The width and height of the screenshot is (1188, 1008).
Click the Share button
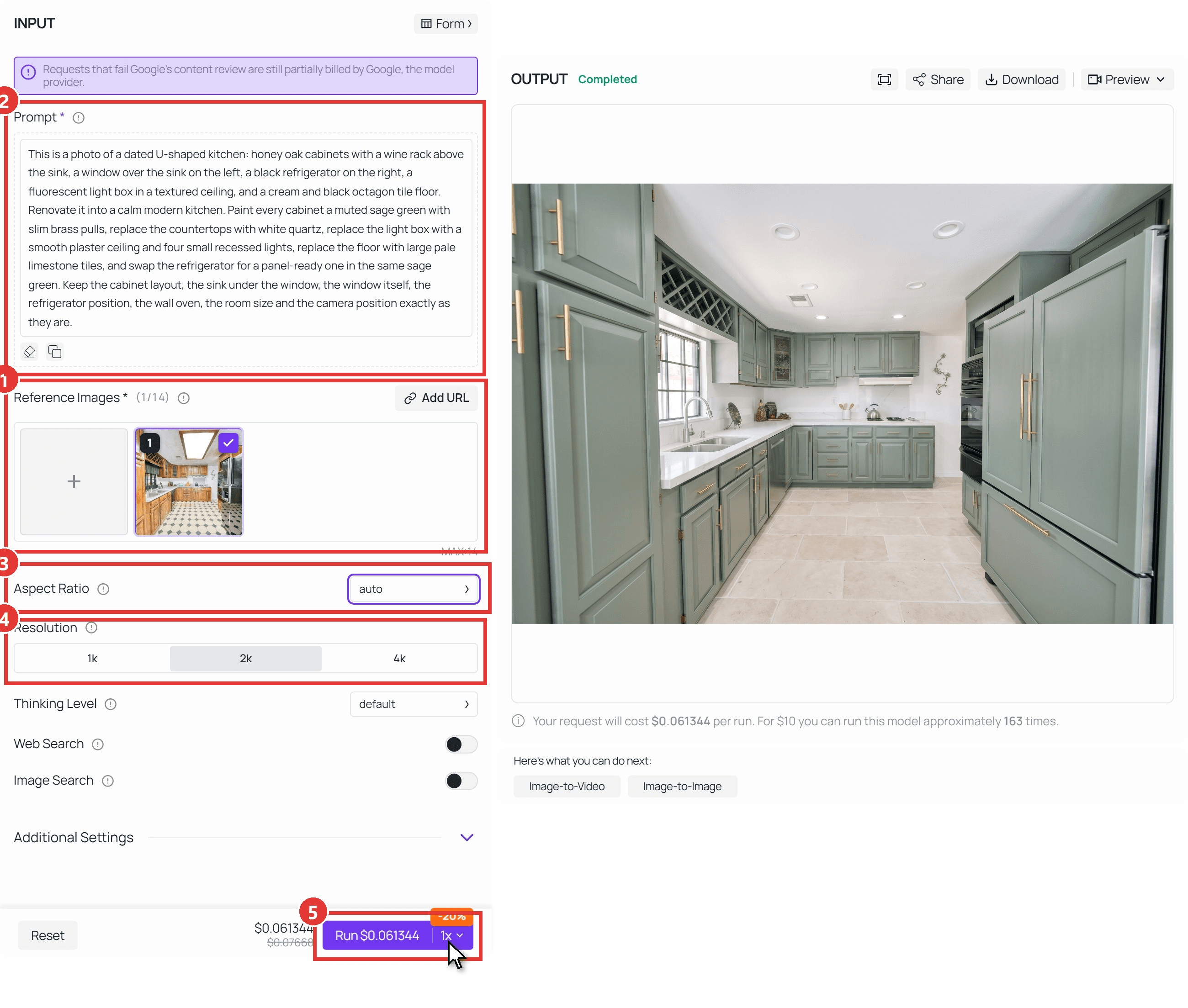(938, 79)
